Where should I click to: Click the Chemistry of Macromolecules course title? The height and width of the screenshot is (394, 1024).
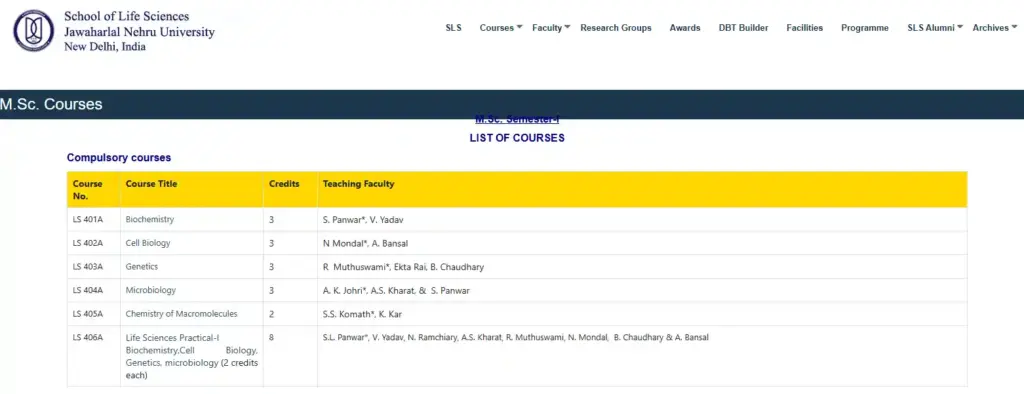click(182, 314)
